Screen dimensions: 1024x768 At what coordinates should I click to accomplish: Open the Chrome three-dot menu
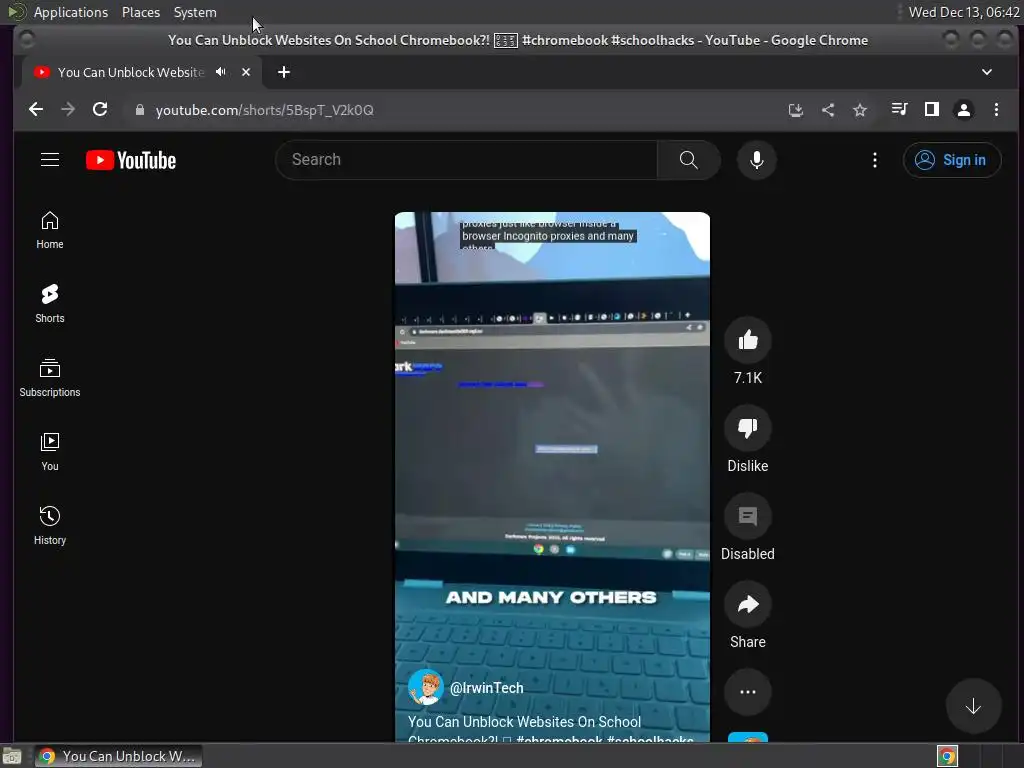tap(996, 110)
